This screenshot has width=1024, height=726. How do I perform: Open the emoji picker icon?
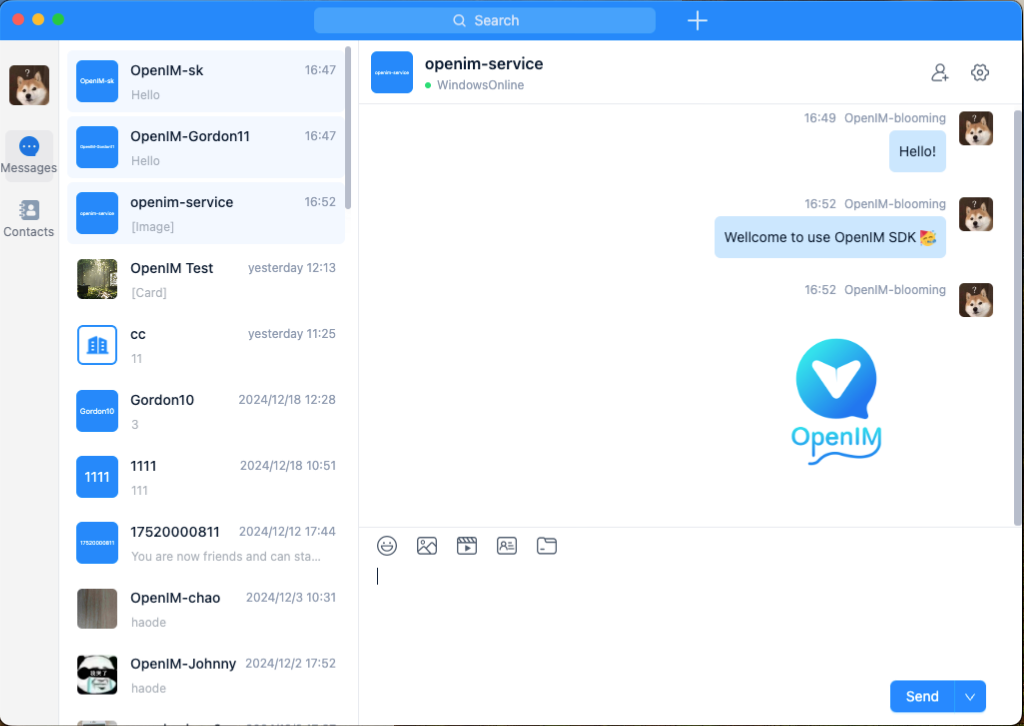(387, 546)
